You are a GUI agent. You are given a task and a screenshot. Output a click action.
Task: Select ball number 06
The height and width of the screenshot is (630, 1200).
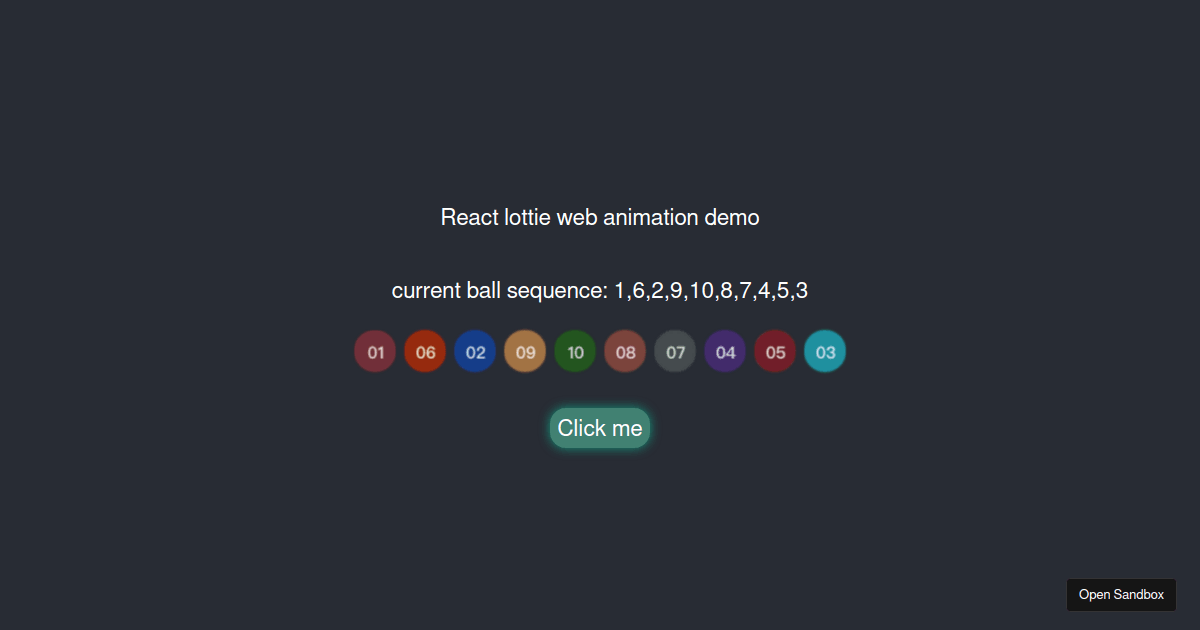coord(425,351)
